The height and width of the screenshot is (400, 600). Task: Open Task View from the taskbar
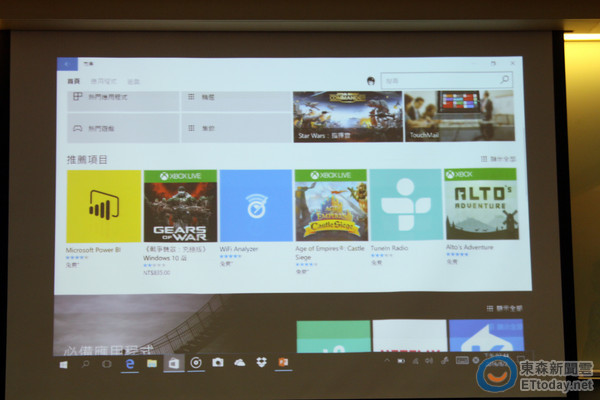pos(107,364)
